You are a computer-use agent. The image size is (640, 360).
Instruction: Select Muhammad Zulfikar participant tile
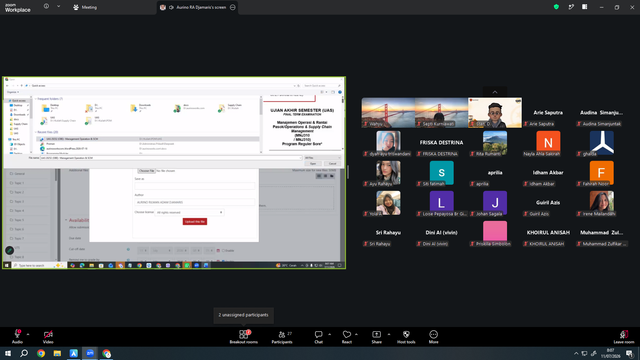tap(602, 233)
